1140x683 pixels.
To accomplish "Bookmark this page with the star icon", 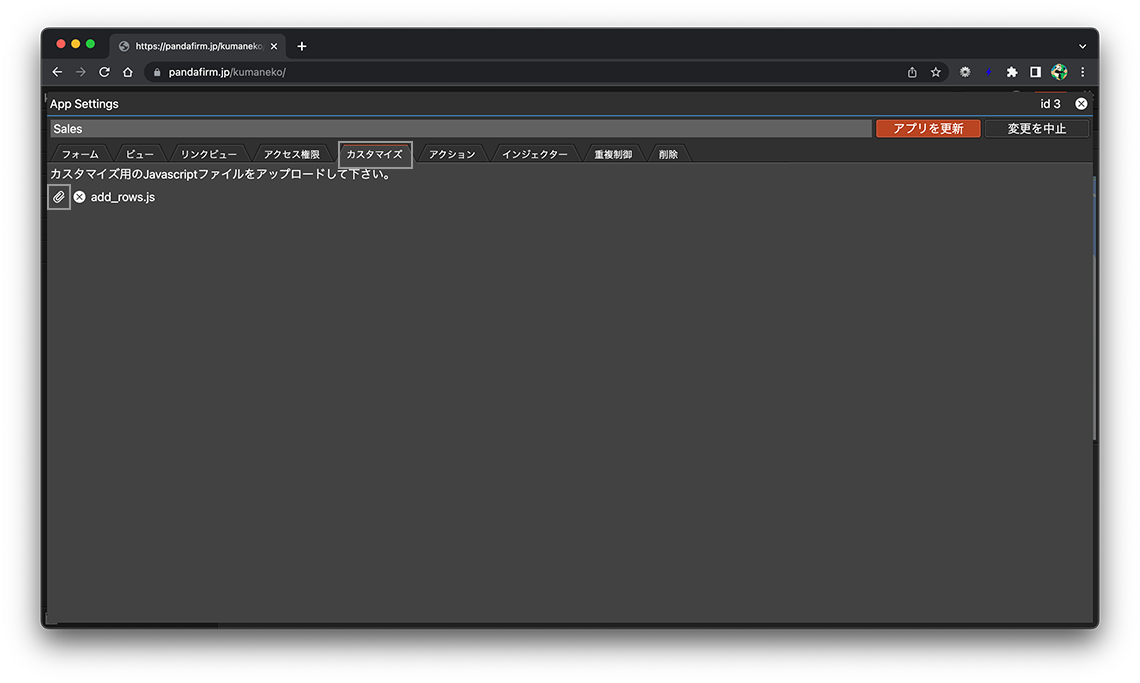I will [x=936, y=72].
